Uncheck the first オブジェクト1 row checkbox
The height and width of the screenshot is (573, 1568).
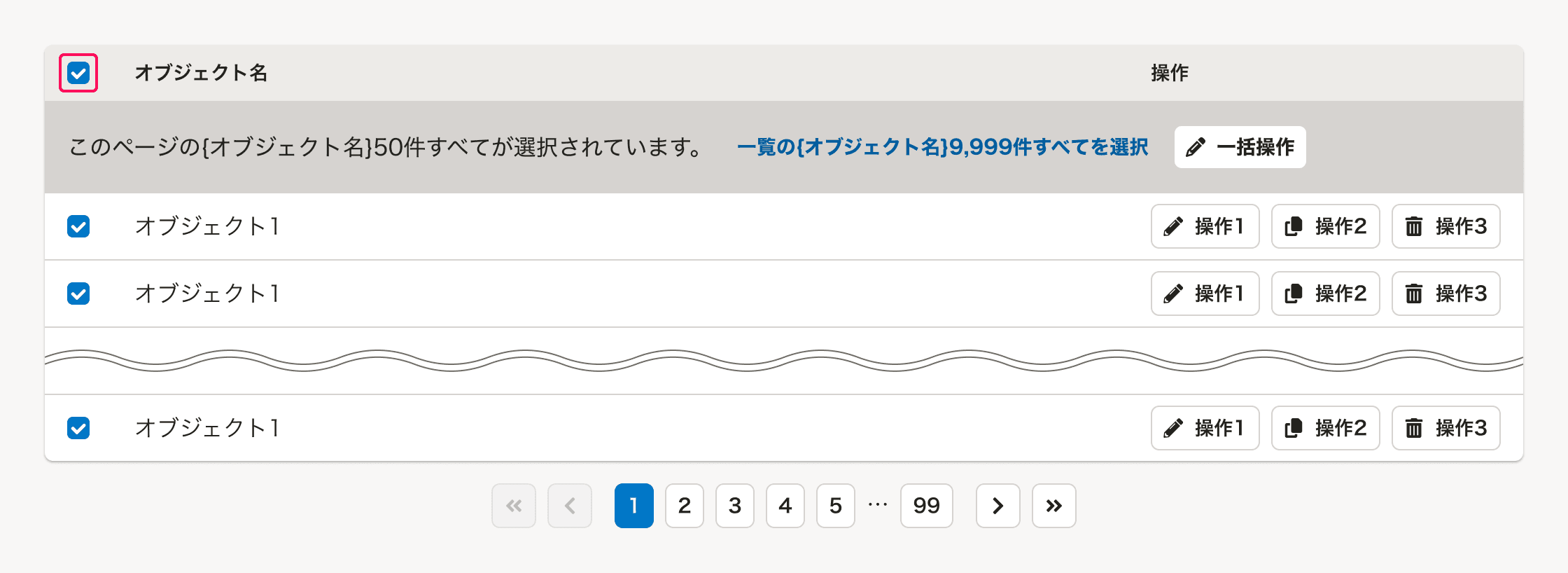point(78,226)
